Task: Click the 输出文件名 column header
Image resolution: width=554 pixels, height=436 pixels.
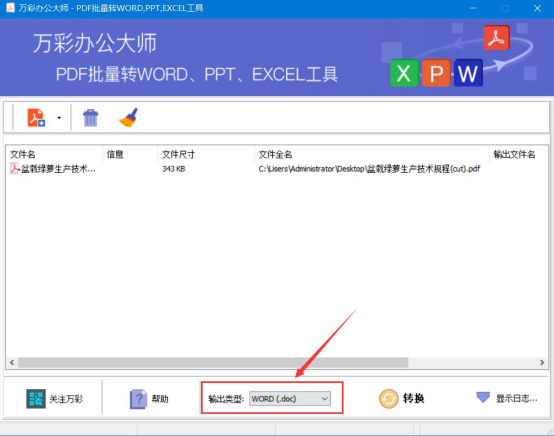Action: coord(514,154)
